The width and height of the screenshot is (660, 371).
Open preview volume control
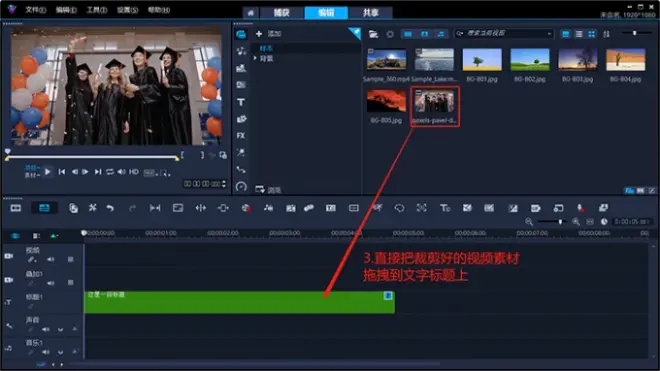122,172
